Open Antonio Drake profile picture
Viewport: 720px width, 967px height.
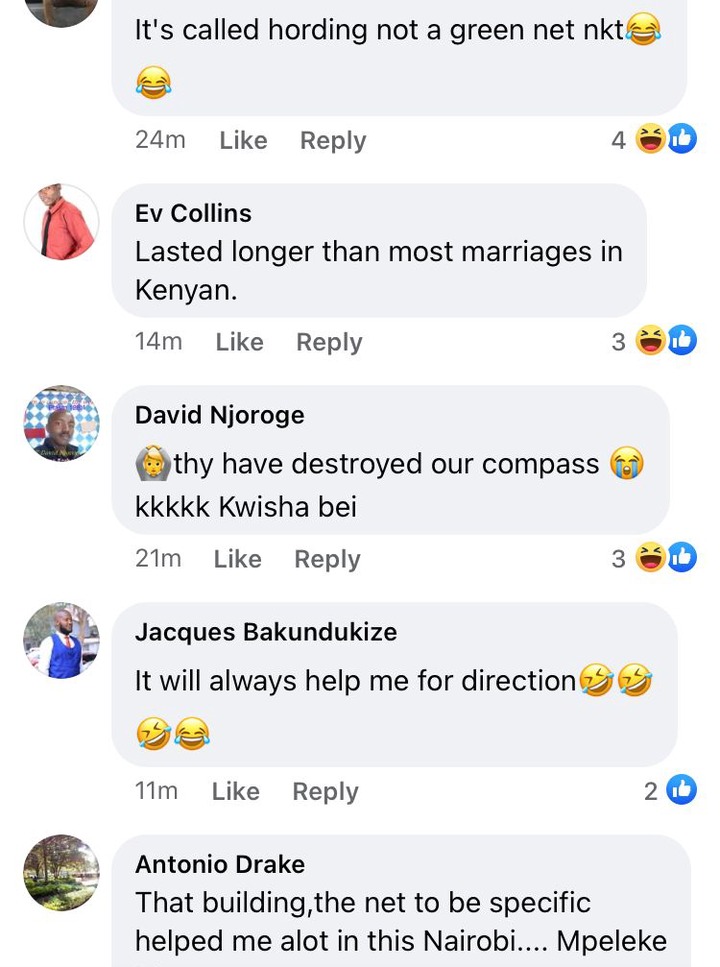click(x=61, y=873)
